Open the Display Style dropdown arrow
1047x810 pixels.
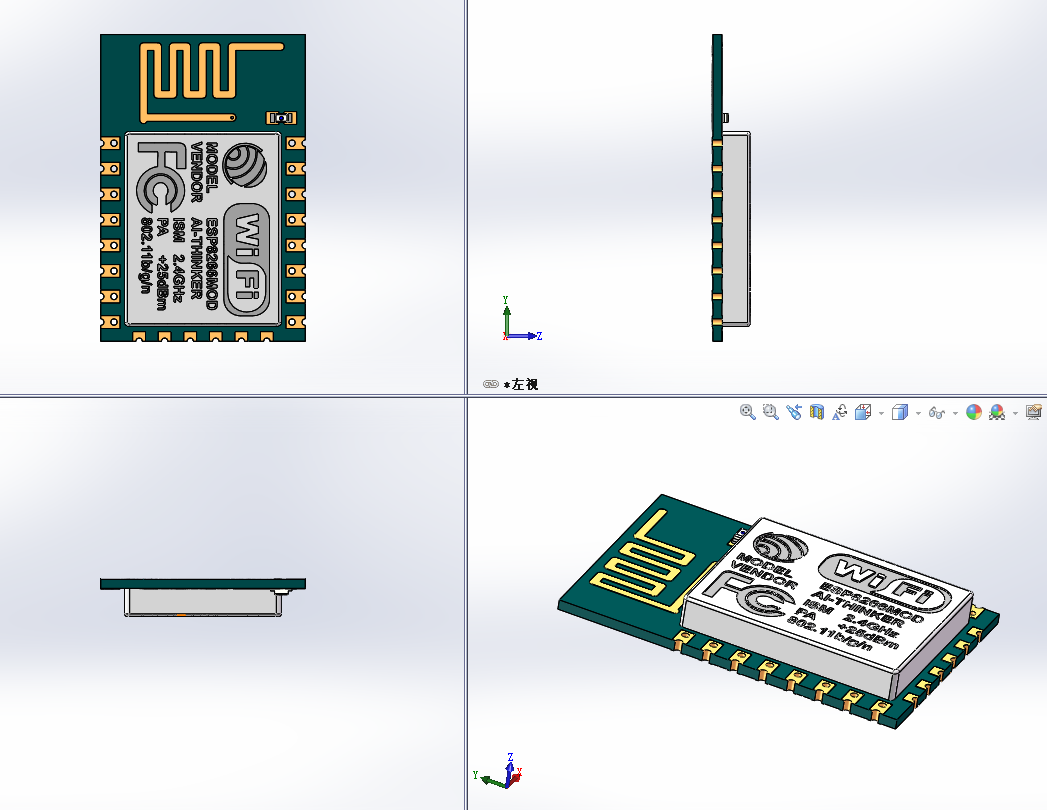(918, 412)
